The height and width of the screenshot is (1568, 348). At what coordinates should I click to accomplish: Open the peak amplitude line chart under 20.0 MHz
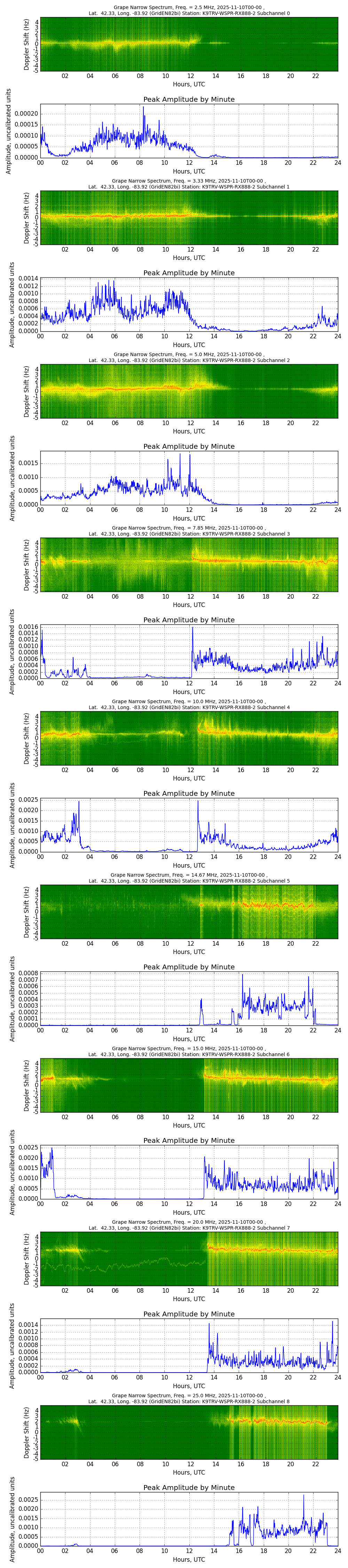click(189, 1345)
